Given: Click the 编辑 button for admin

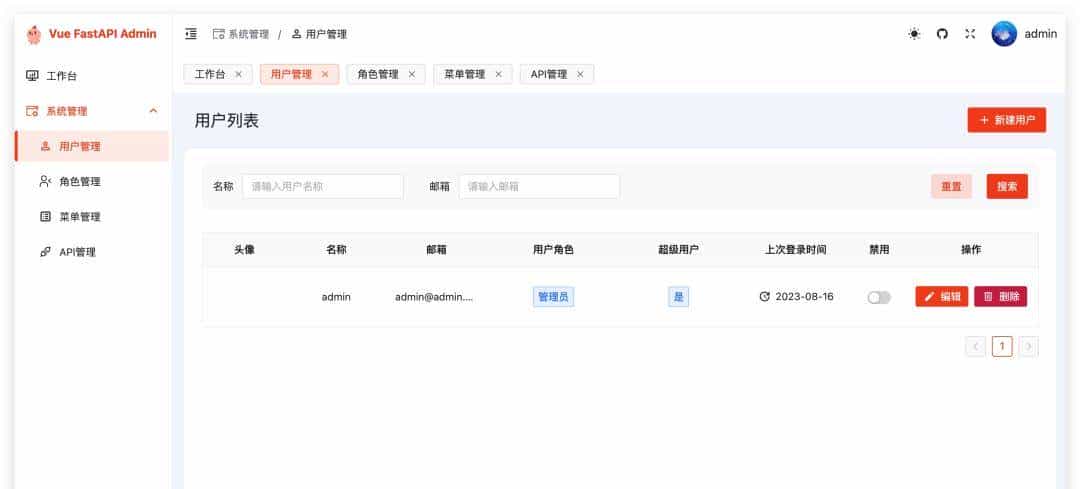Looking at the screenshot, I should coord(942,297).
